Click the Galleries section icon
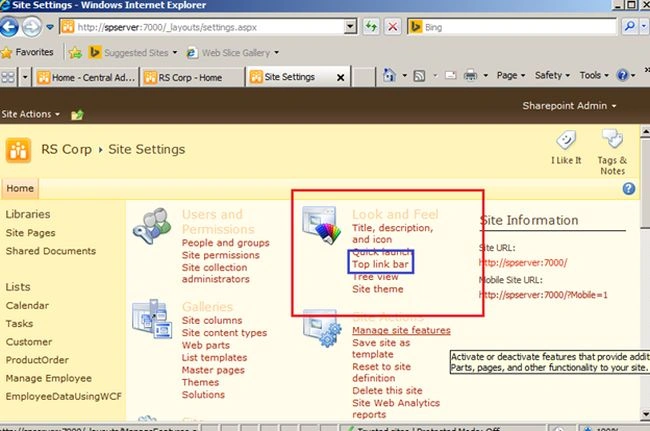This screenshot has width=650, height=431. [x=152, y=319]
